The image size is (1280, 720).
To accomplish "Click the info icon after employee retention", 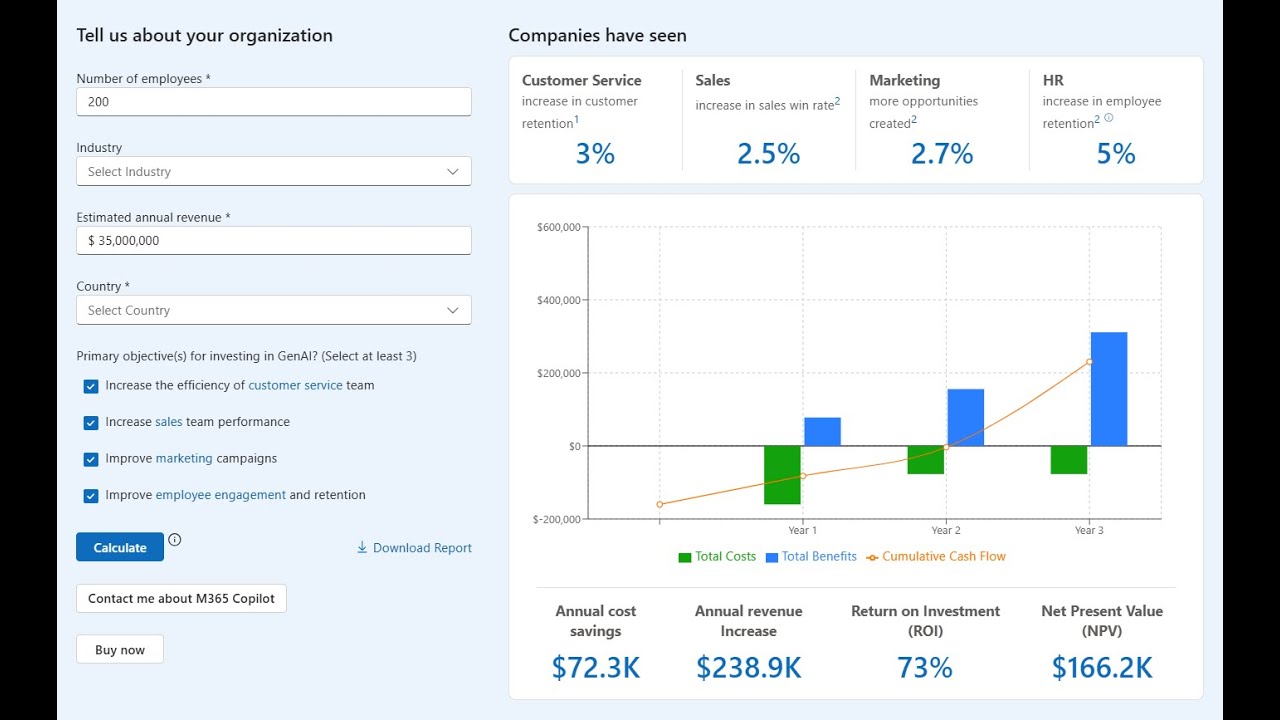I will (x=1108, y=118).
